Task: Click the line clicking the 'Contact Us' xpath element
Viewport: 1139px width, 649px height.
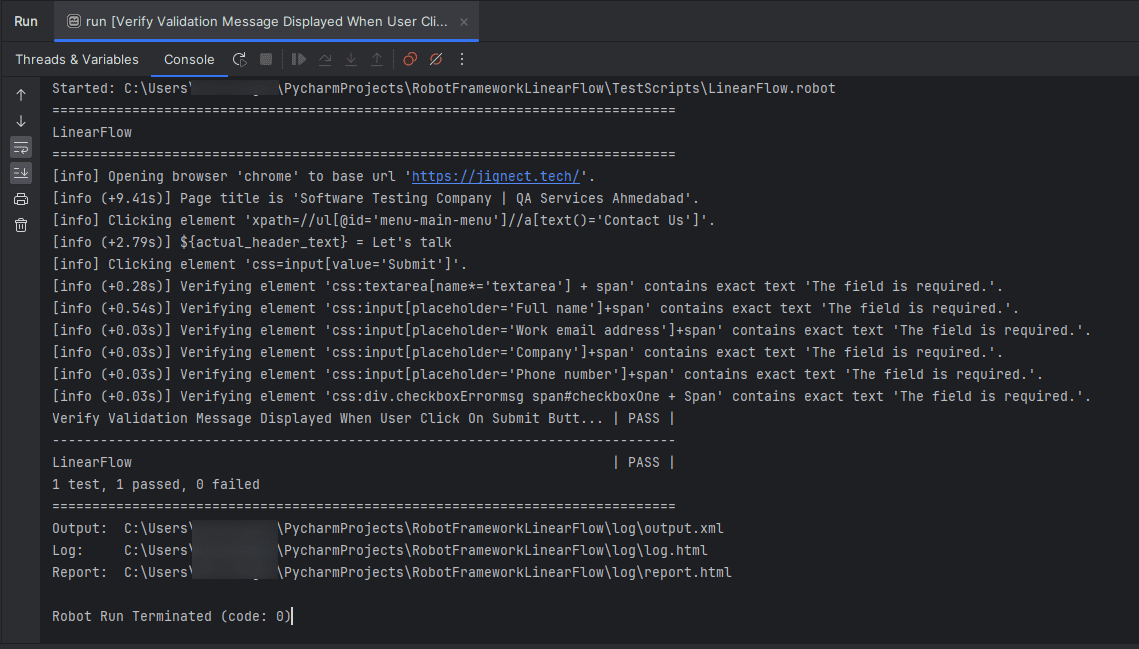Action: pyautogui.click(x=384, y=220)
